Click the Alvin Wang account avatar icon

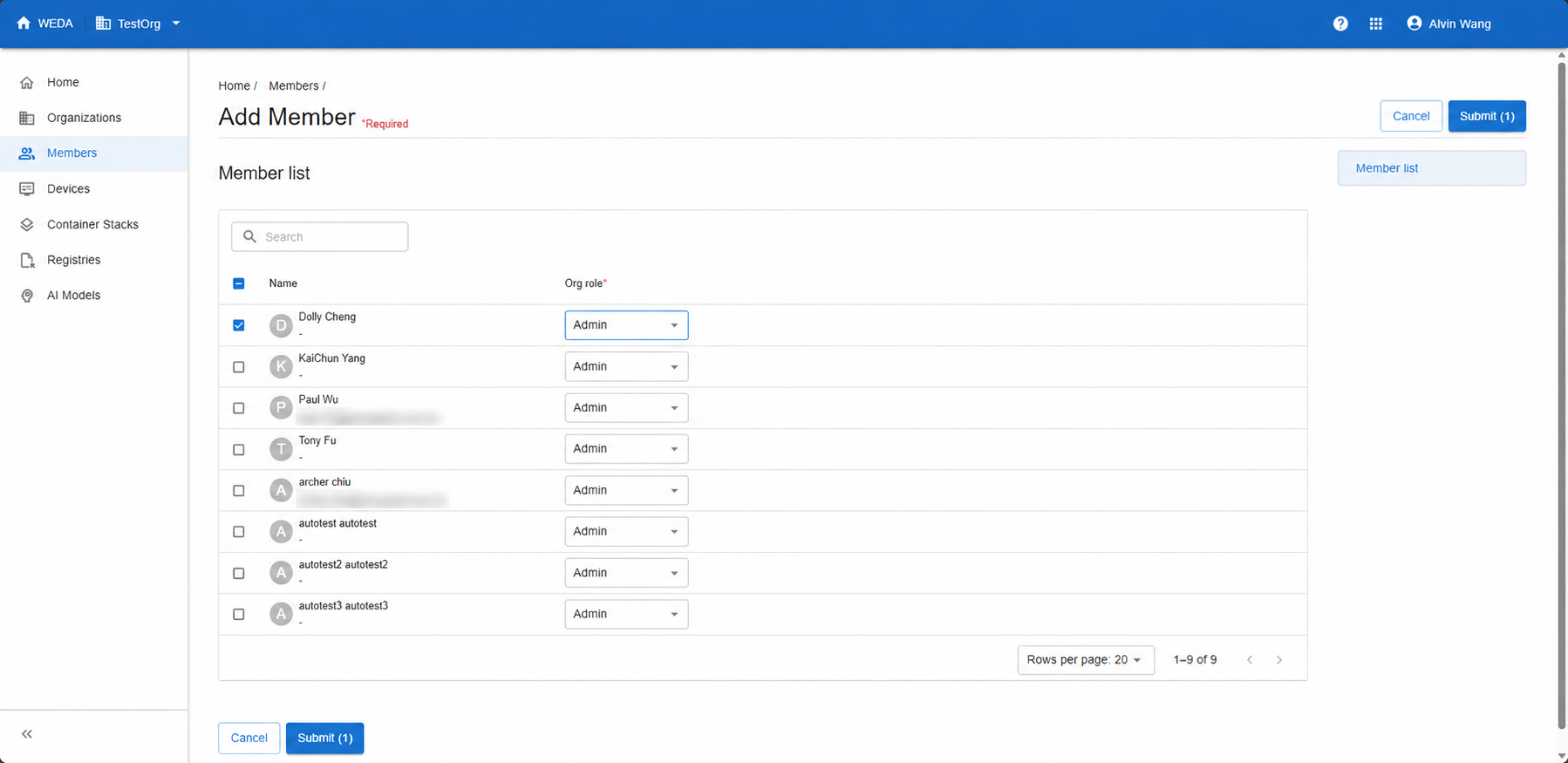point(1415,24)
